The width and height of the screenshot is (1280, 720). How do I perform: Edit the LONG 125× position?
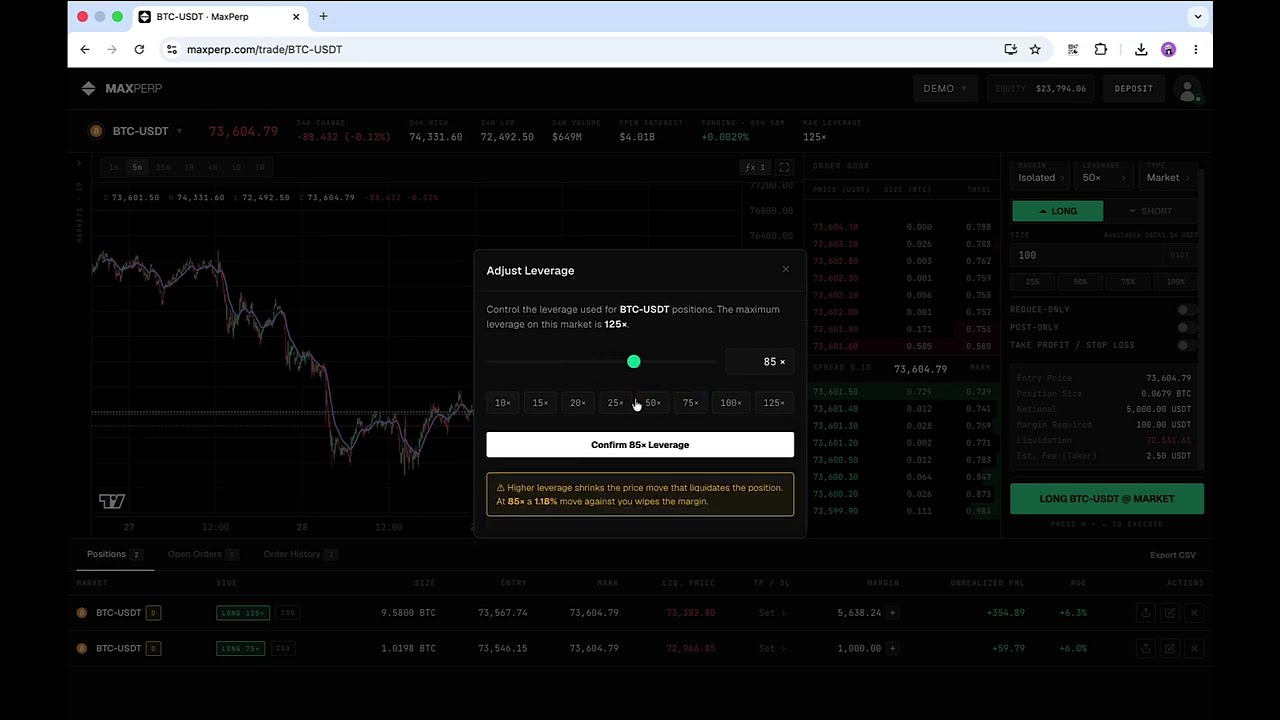pyautogui.click(x=1169, y=613)
